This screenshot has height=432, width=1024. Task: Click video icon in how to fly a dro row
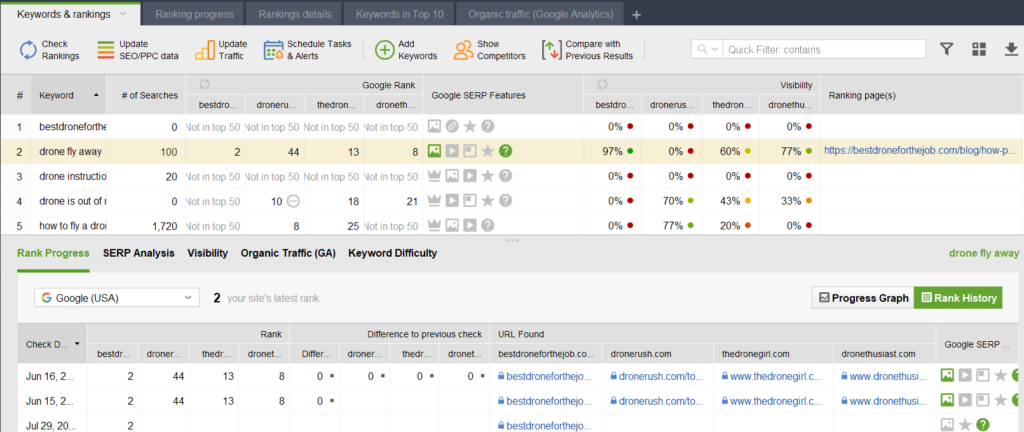click(470, 226)
